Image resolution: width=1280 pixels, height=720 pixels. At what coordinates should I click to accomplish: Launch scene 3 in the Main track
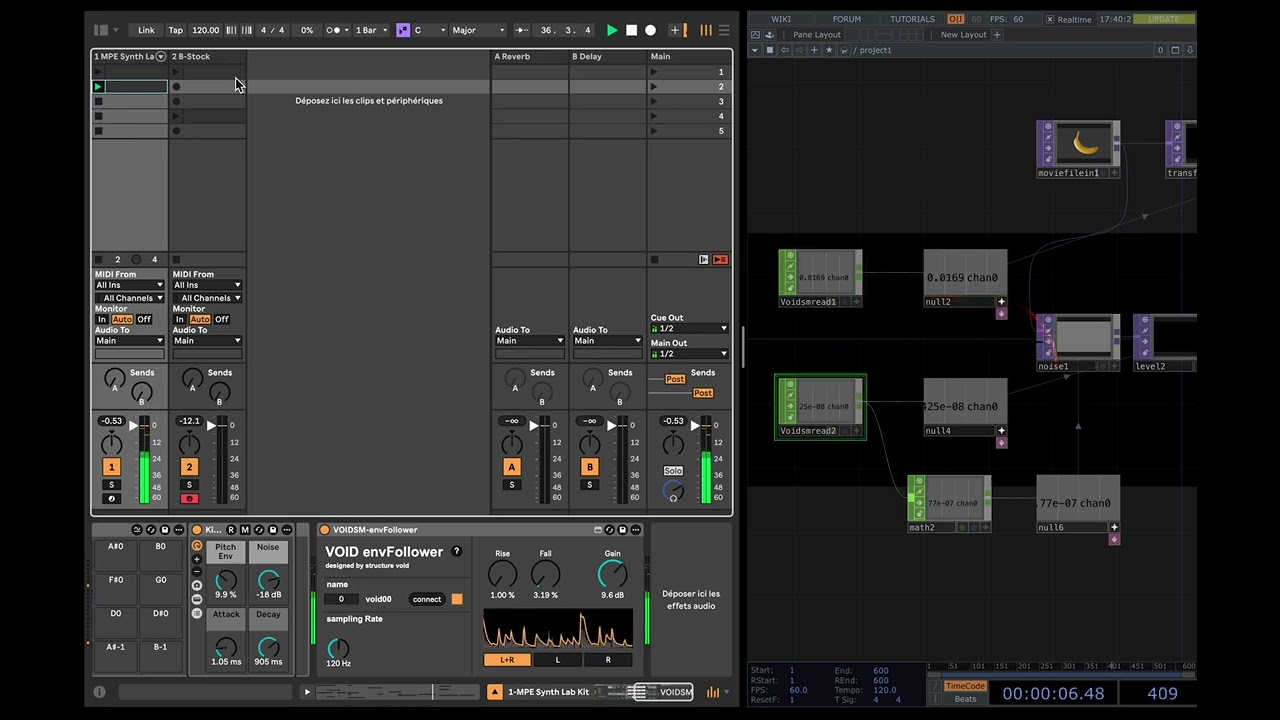[x=654, y=101]
